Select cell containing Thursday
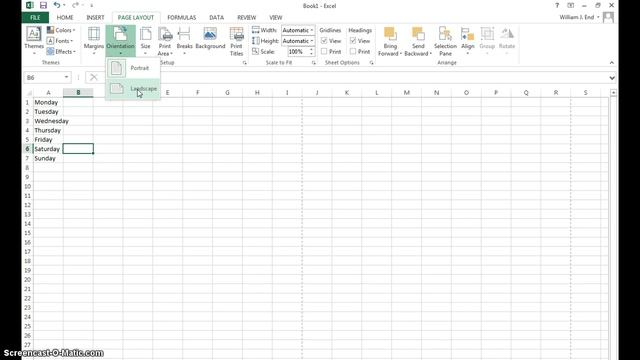640x360 pixels. (x=48, y=130)
